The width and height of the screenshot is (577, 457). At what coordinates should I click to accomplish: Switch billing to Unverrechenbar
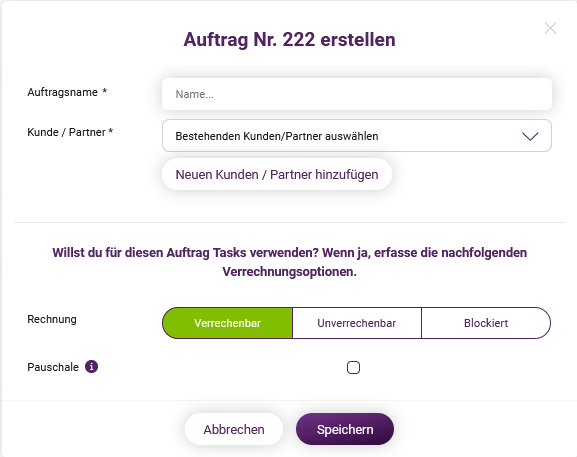357,323
